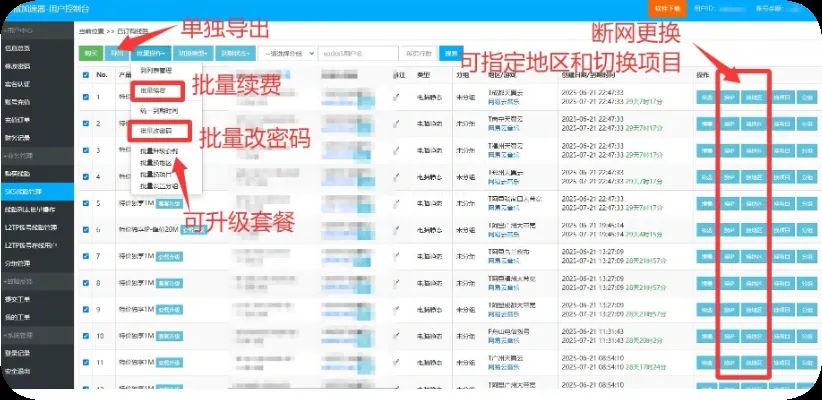Choose 批量换地区 from the batch menu
This screenshot has width=822, height=400.
click(x=156, y=163)
